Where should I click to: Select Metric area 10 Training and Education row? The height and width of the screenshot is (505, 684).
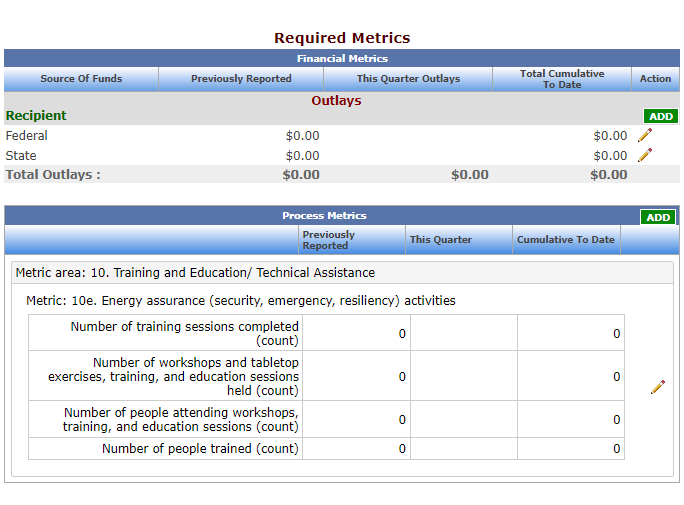pos(342,273)
